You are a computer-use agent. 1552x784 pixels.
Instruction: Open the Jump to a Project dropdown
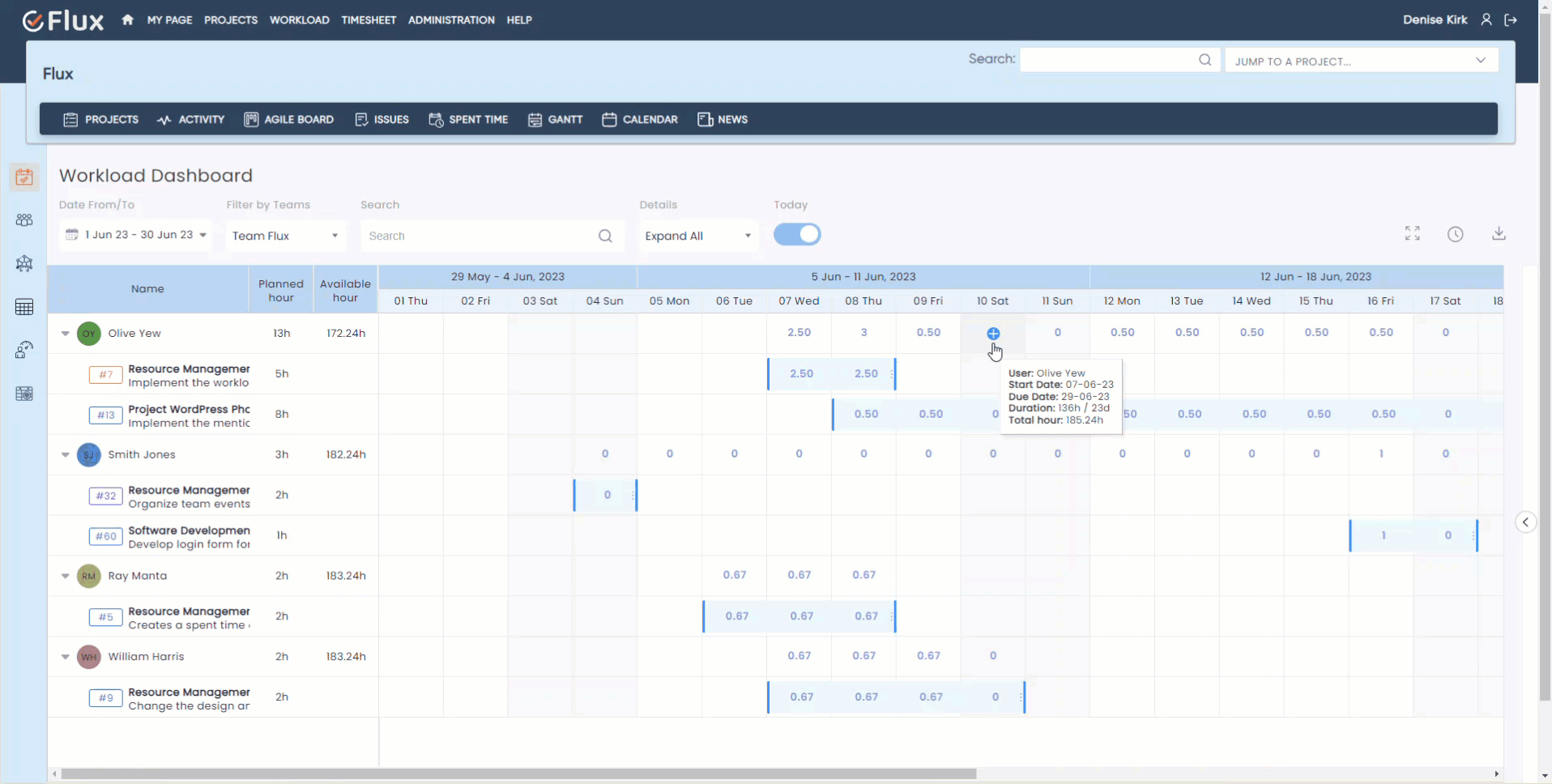tap(1361, 61)
